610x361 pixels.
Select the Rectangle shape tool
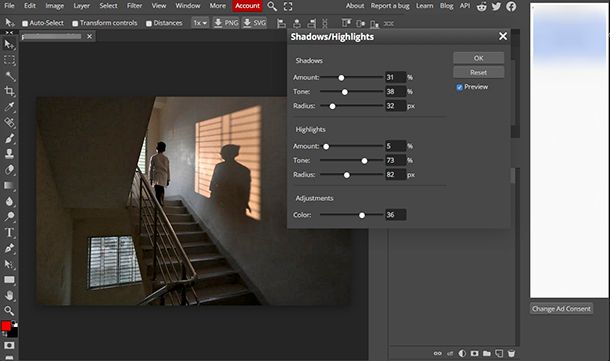(9, 280)
